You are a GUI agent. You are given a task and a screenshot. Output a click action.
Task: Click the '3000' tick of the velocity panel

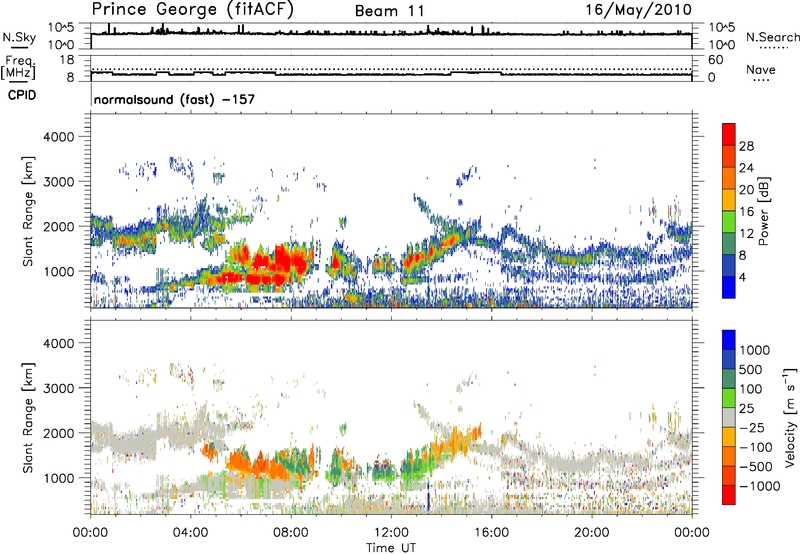click(x=58, y=388)
